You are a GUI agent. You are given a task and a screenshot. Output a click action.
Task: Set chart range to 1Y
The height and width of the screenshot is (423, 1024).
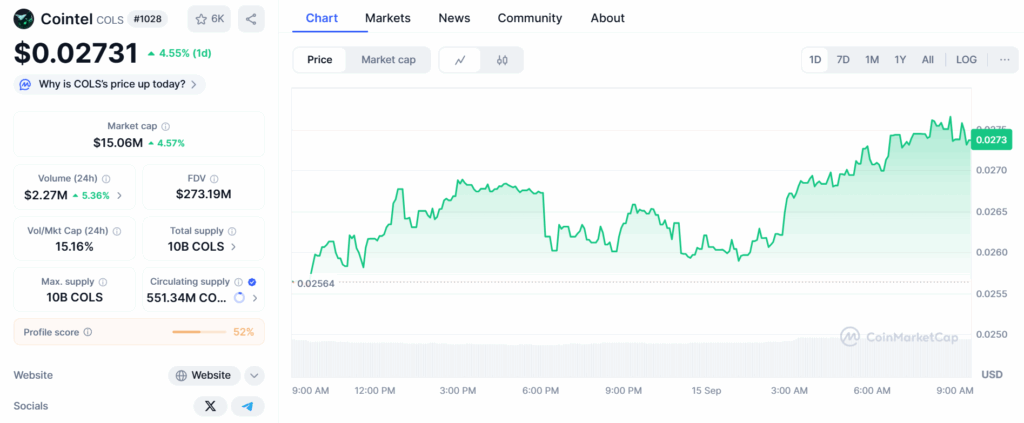coord(900,60)
